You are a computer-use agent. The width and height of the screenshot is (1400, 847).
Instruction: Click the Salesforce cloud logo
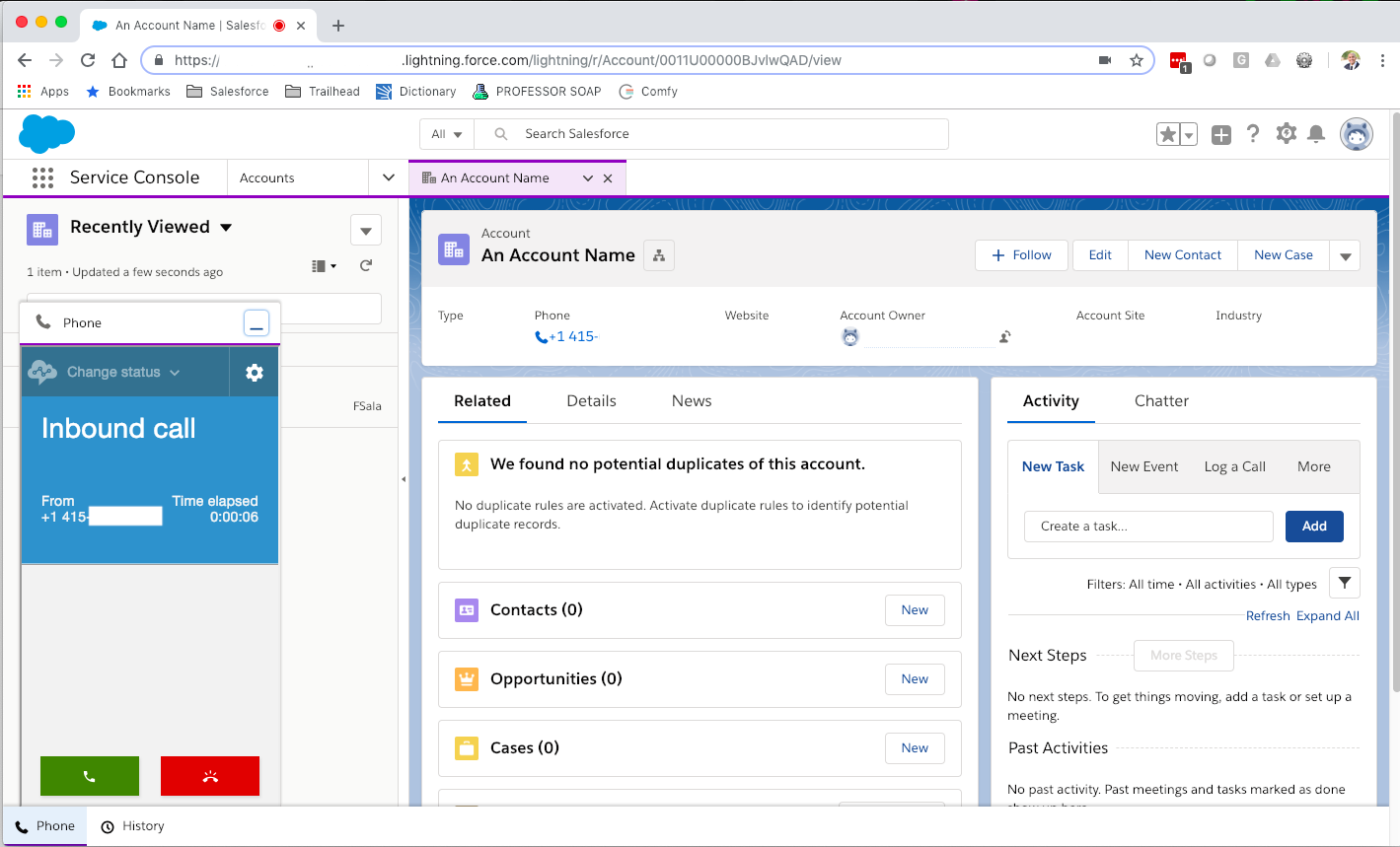(46, 134)
